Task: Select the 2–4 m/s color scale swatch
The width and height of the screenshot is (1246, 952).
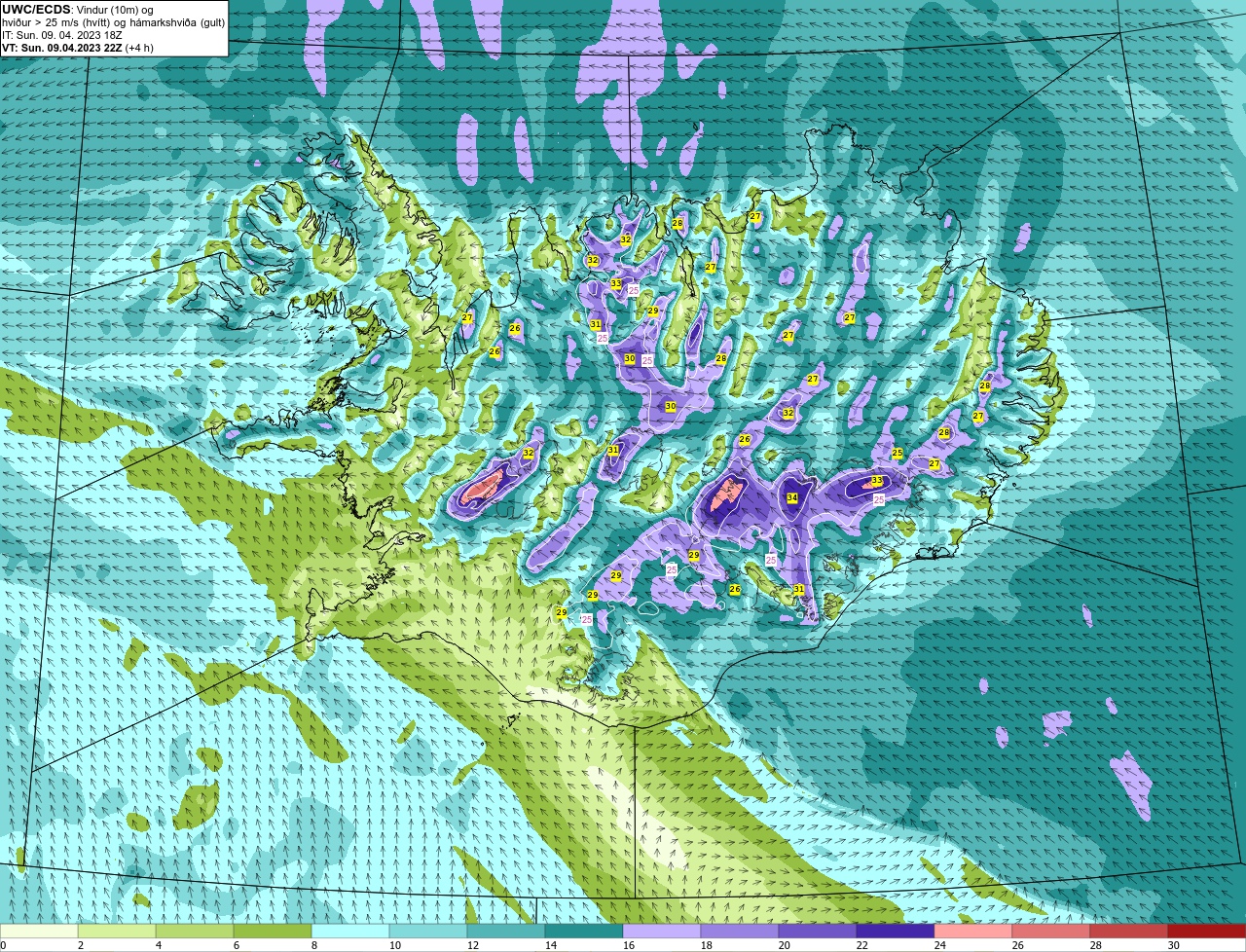Action: pyautogui.click(x=117, y=932)
